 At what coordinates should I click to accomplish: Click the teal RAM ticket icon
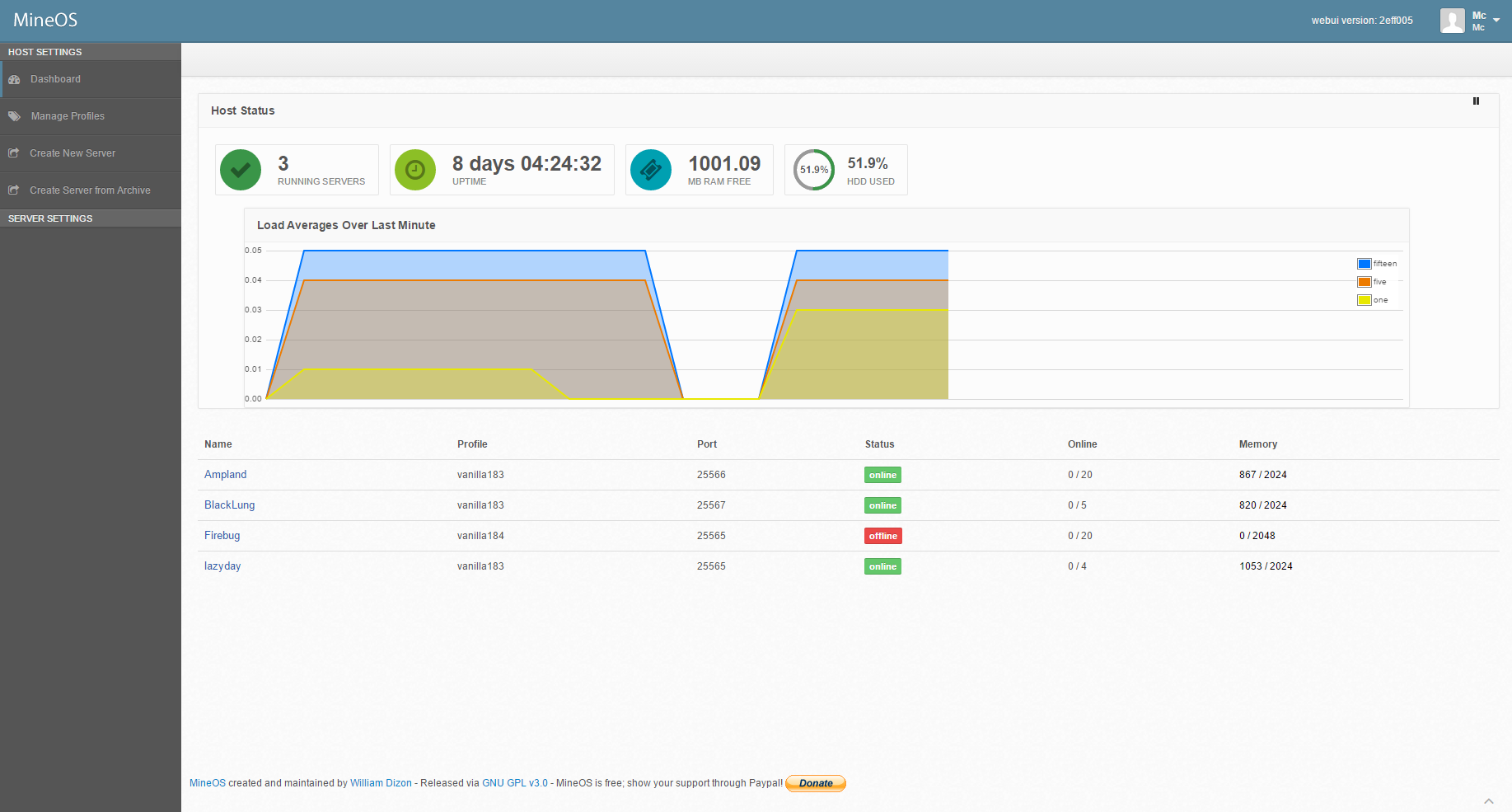(x=651, y=170)
